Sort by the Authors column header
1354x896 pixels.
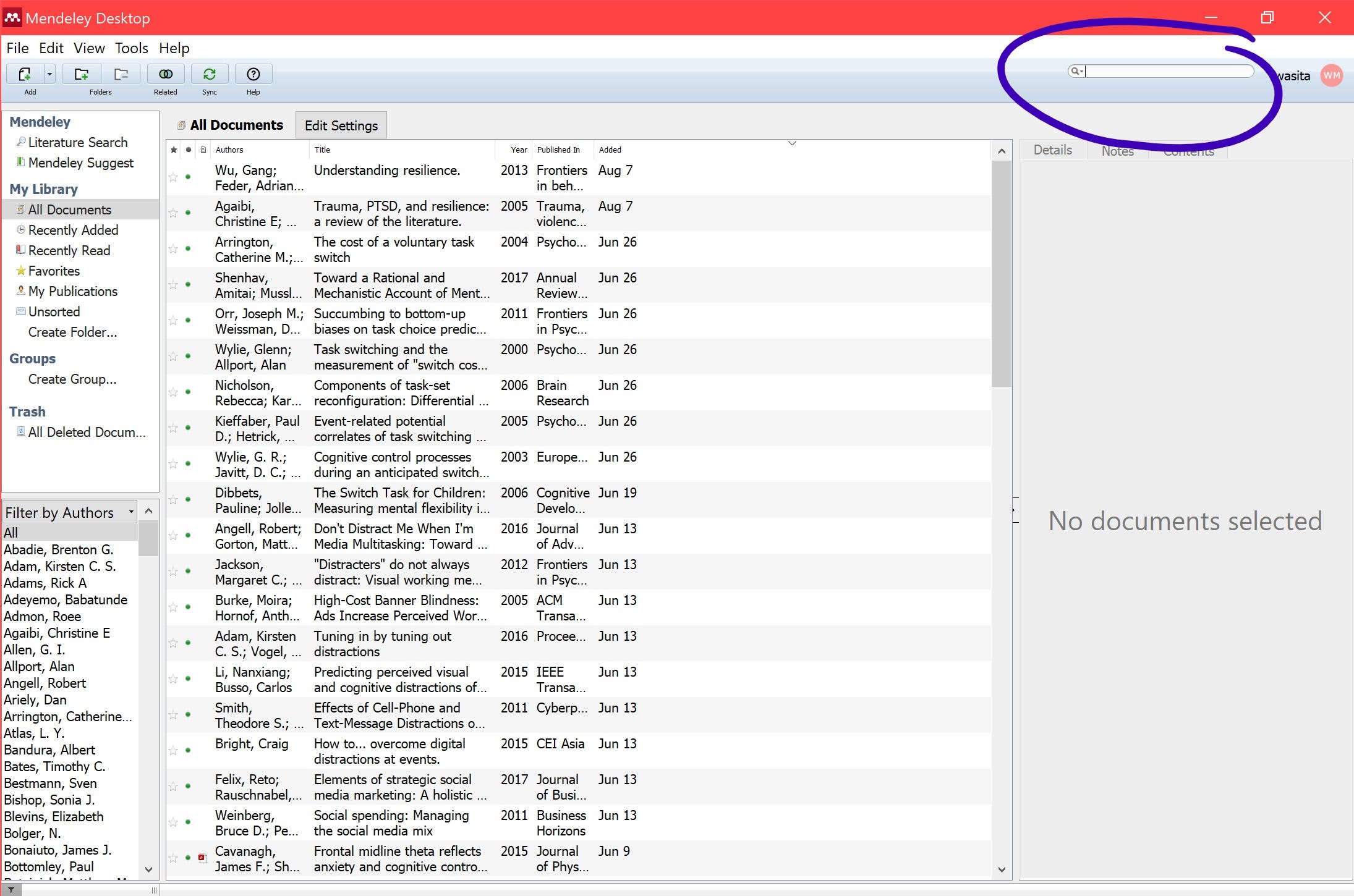click(260, 150)
